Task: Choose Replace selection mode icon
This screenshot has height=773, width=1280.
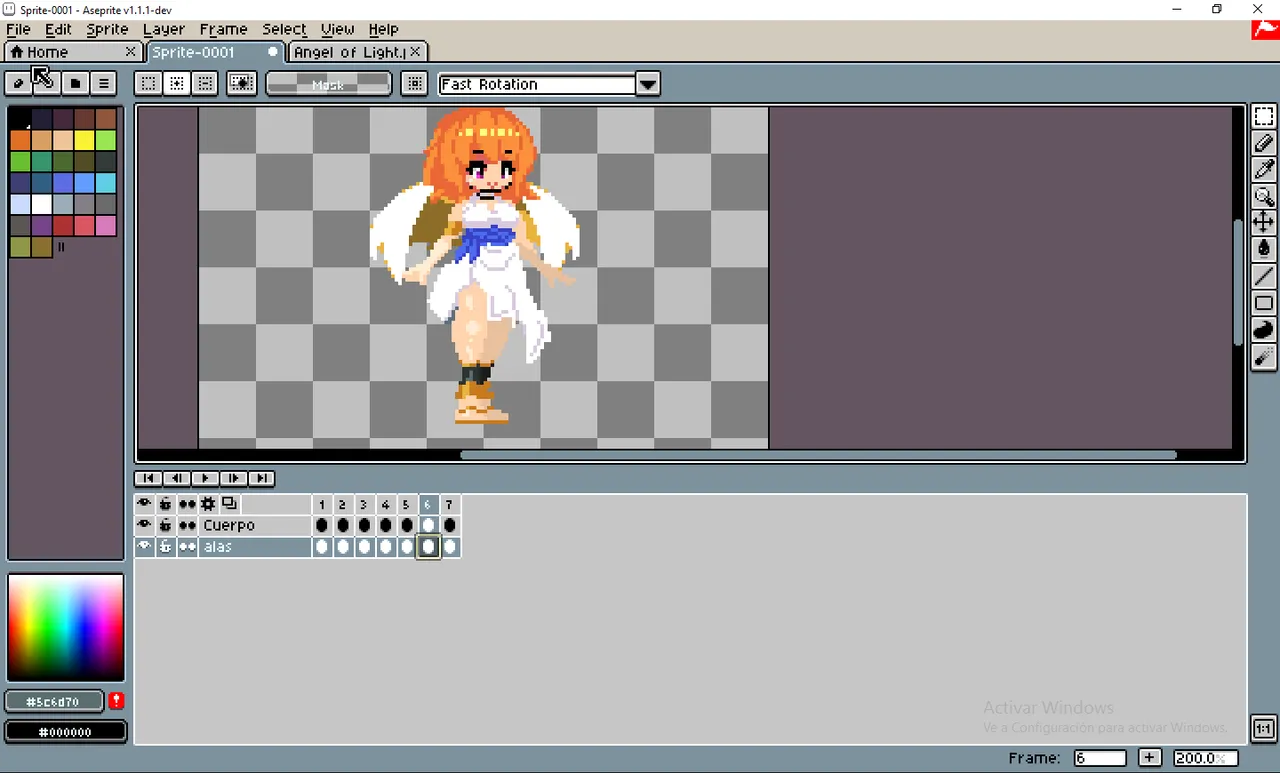Action: tap(148, 83)
